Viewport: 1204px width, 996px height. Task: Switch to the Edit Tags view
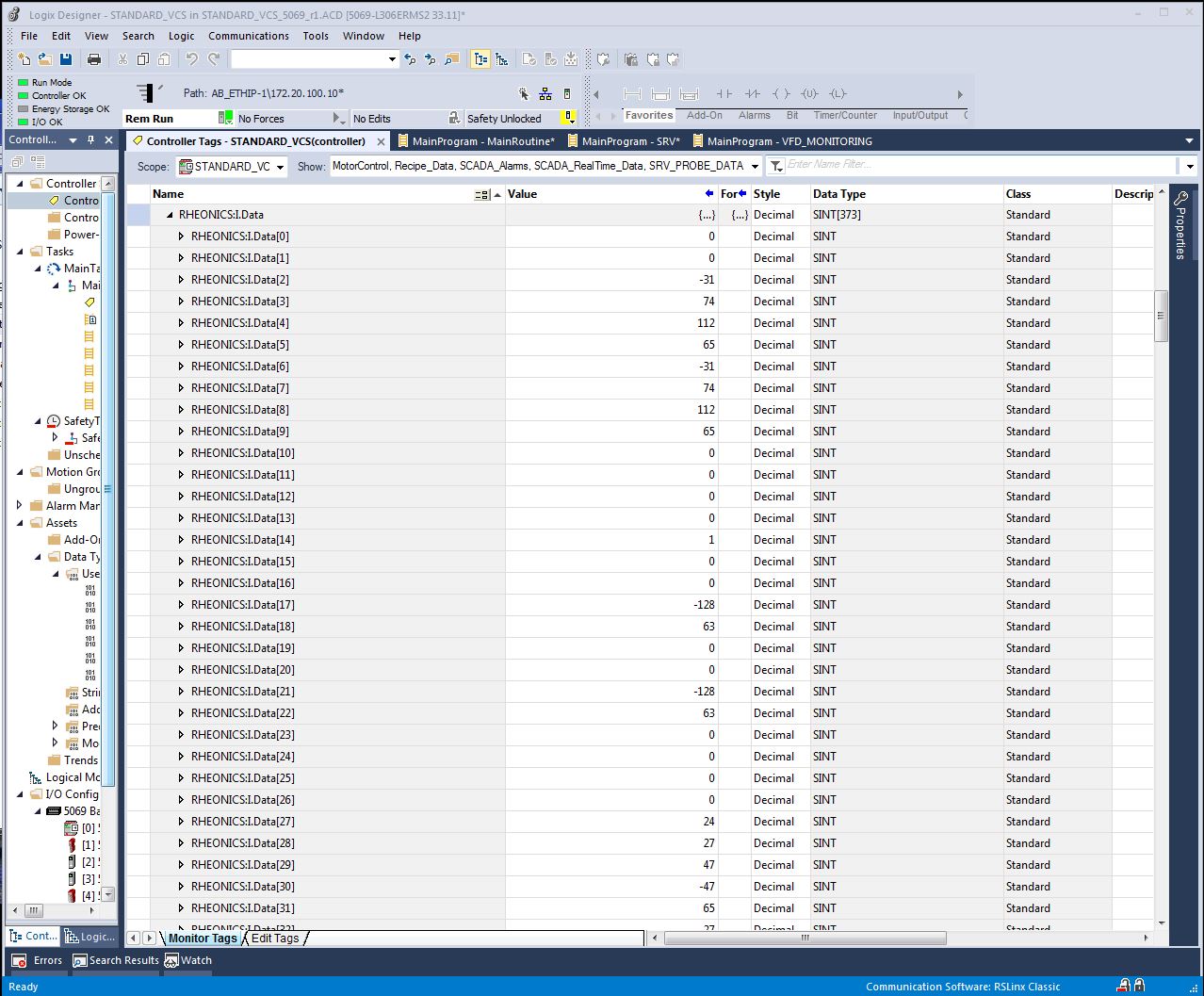(x=275, y=938)
